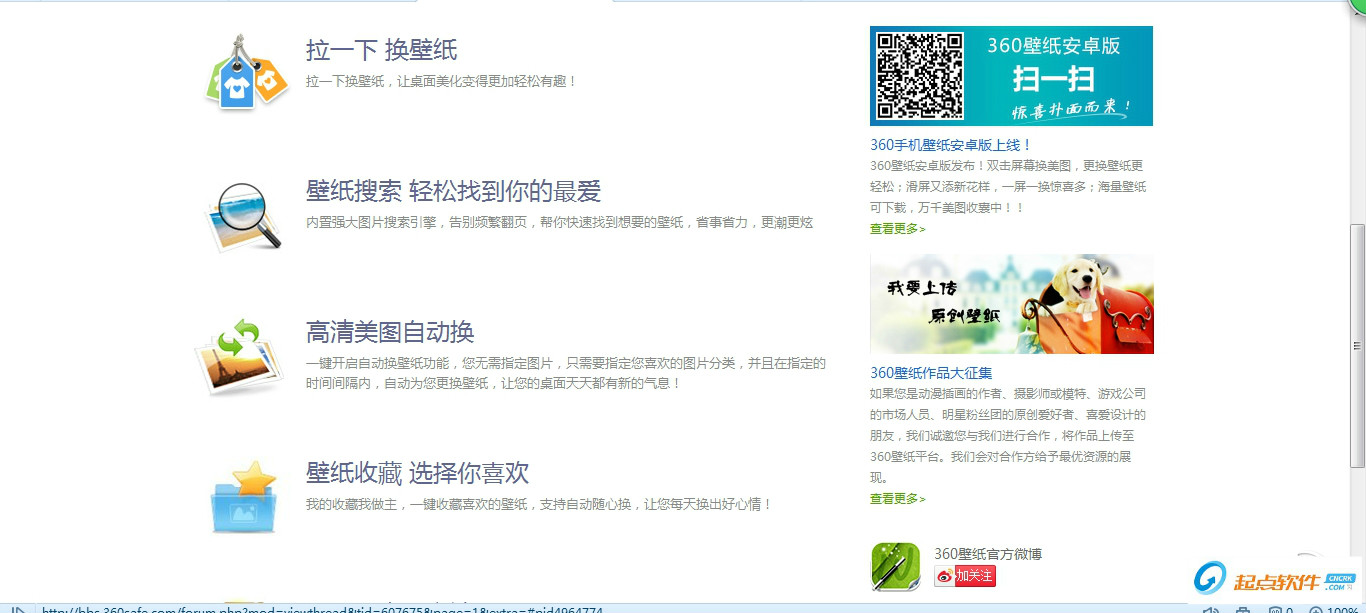Click the green 360壁纸 app icon
This screenshot has height=613, width=1366.
[895, 566]
